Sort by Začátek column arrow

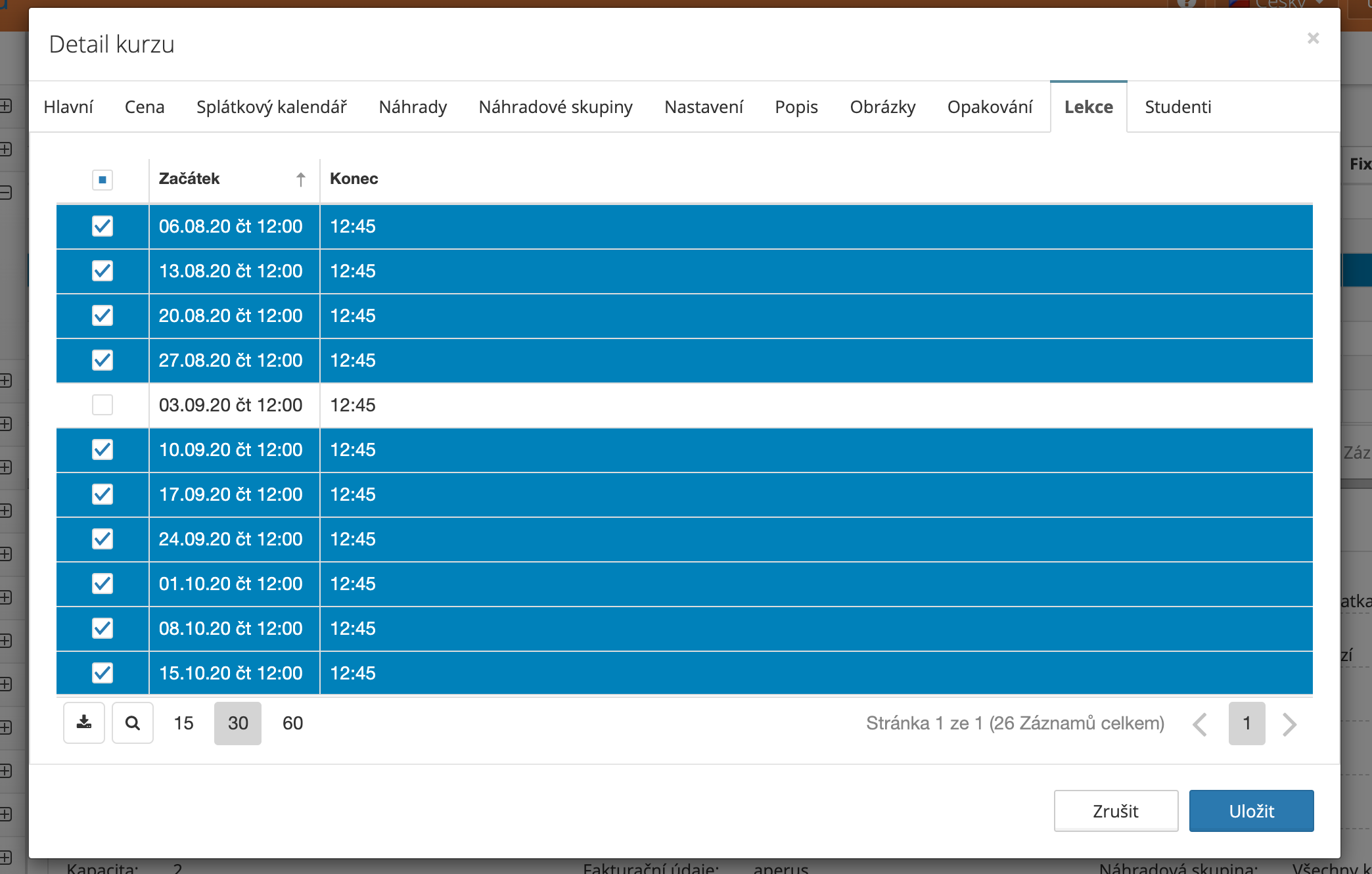(300, 179)
